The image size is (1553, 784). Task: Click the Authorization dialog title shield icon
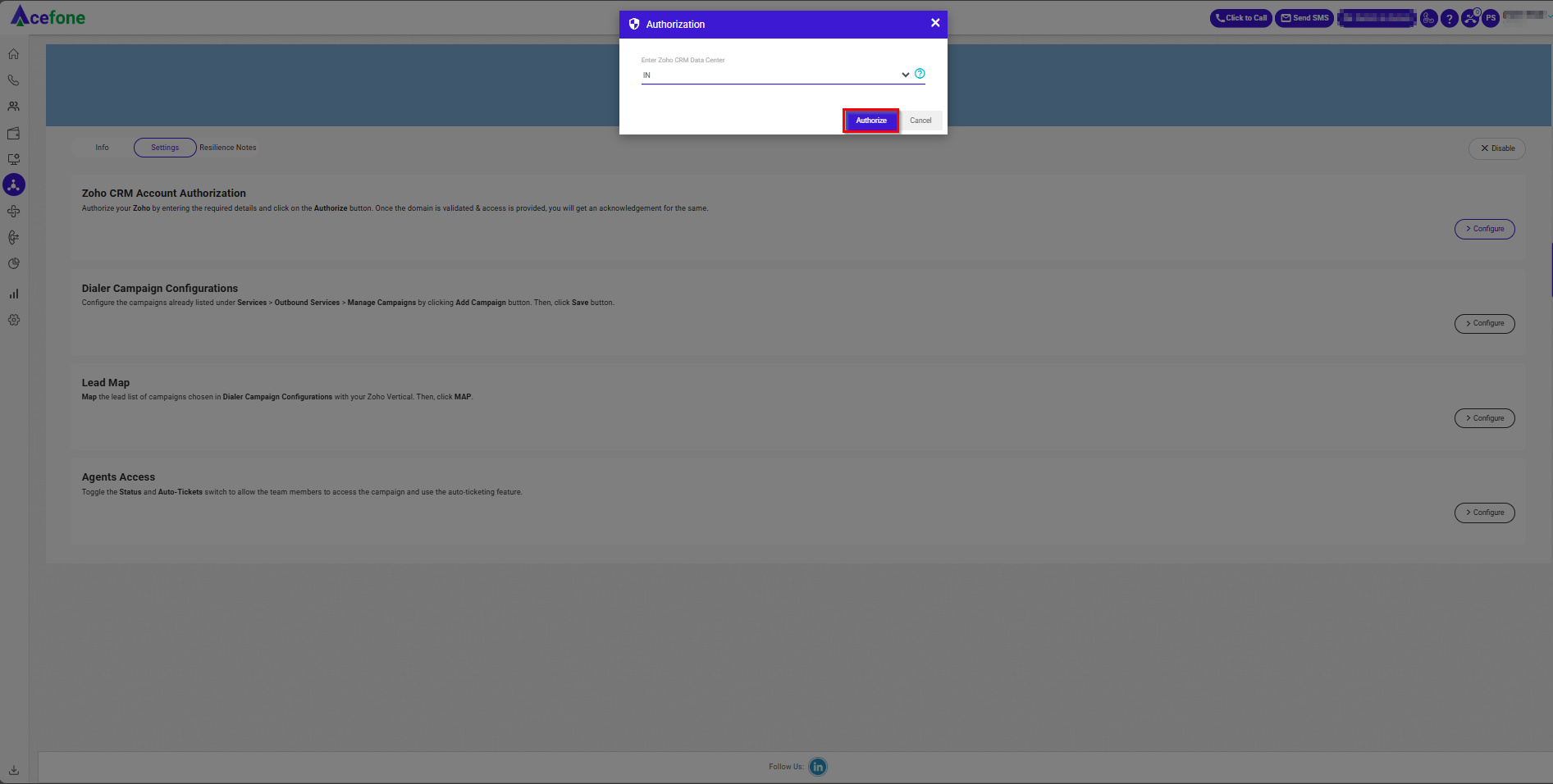pyautogui.click(x=634, y=24)
